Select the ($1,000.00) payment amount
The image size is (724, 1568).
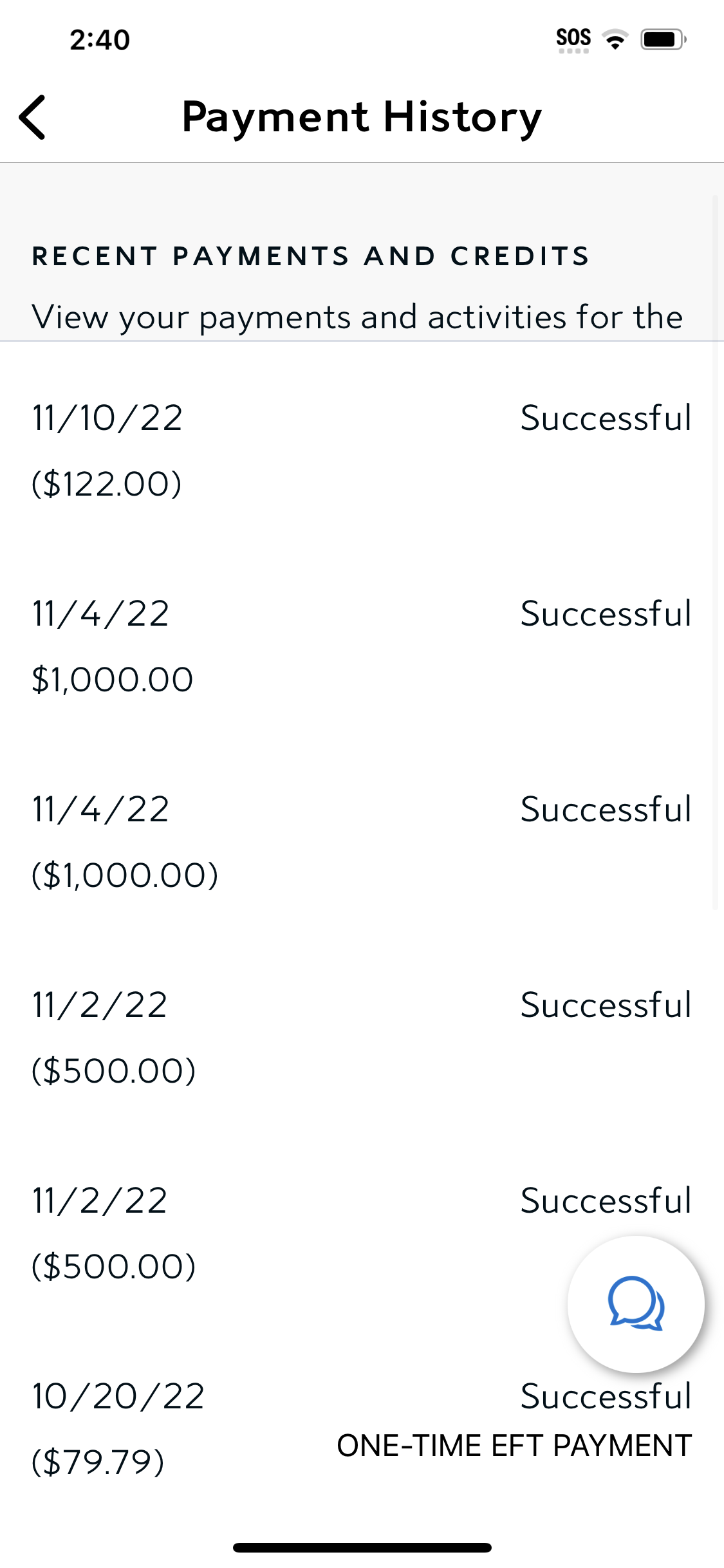(x=125, y=875)
